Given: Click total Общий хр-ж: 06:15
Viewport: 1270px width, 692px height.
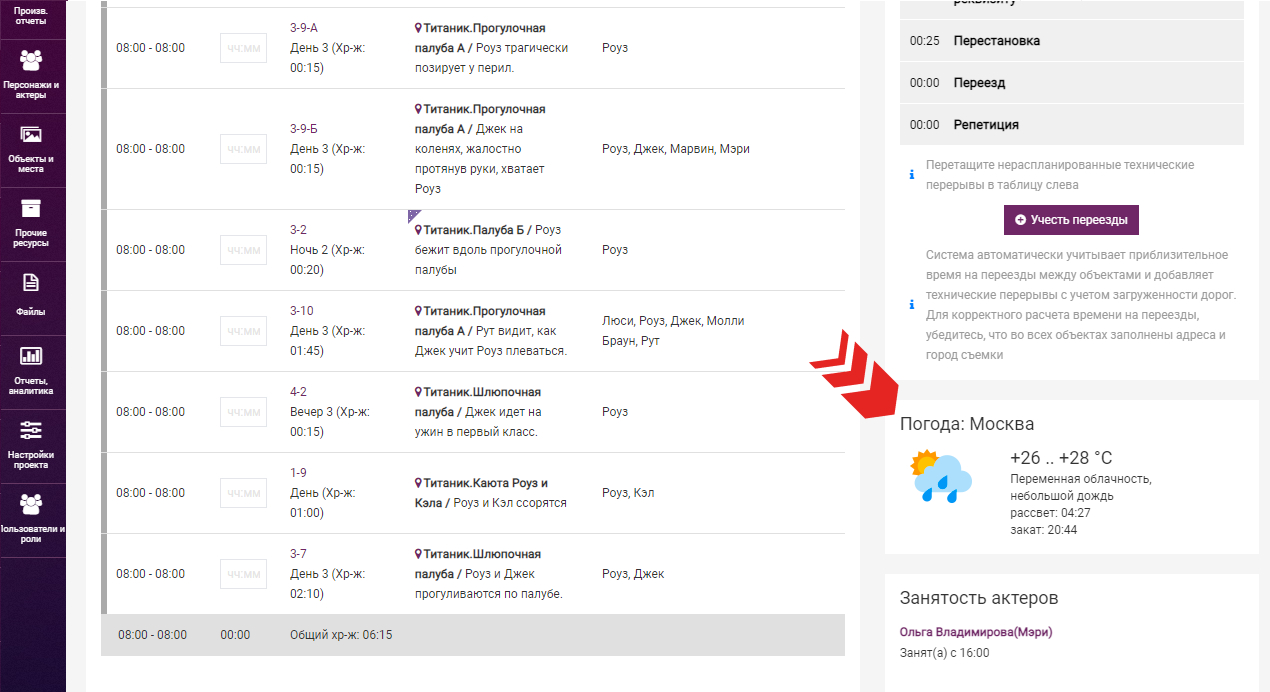Looking at the screenshot, I should tap(341, 635).
